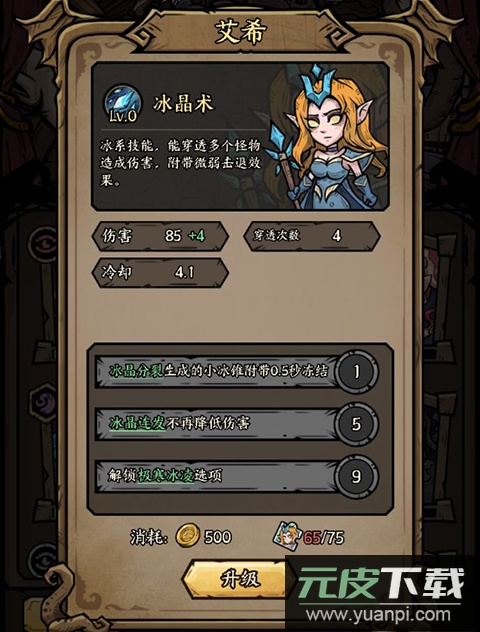Image resolution: width=480 pixels, height=632 pixels.
Task: Tap the eye emblem on left sidebar
Action: tap(44, 244)
